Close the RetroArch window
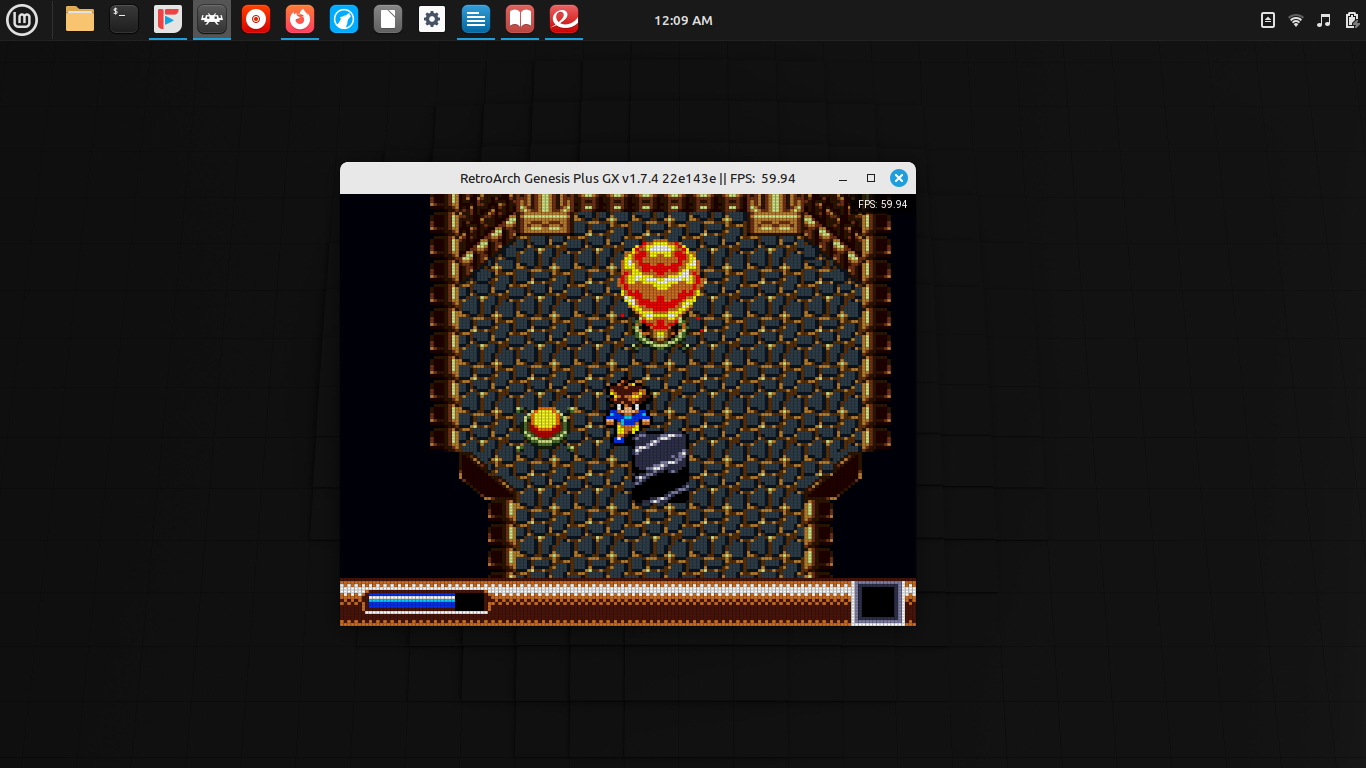 (x=899, y=178)
